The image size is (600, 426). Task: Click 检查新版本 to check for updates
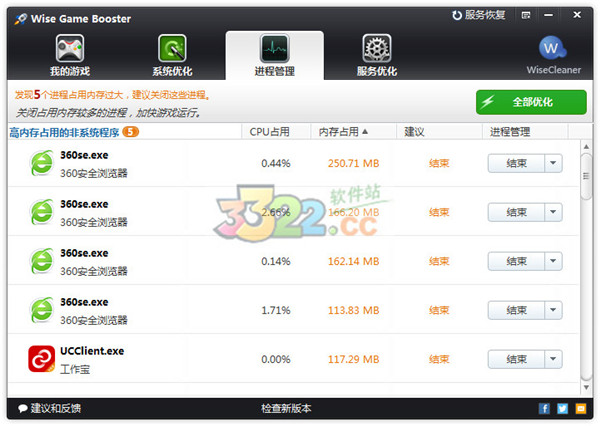tap(286, 409)
